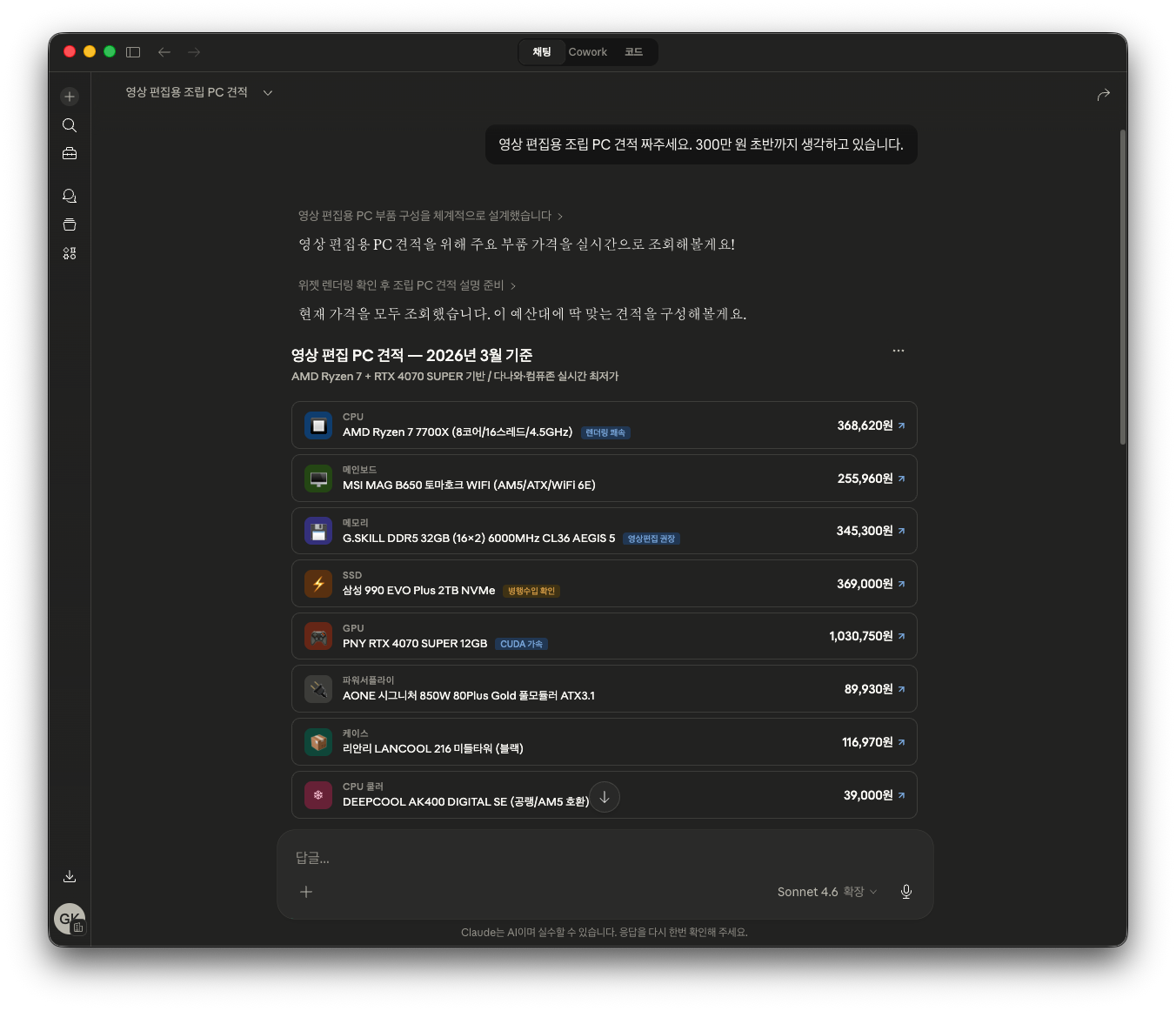
Task: Click the user message about 300만 원 budget
Action: coord(701,144)
